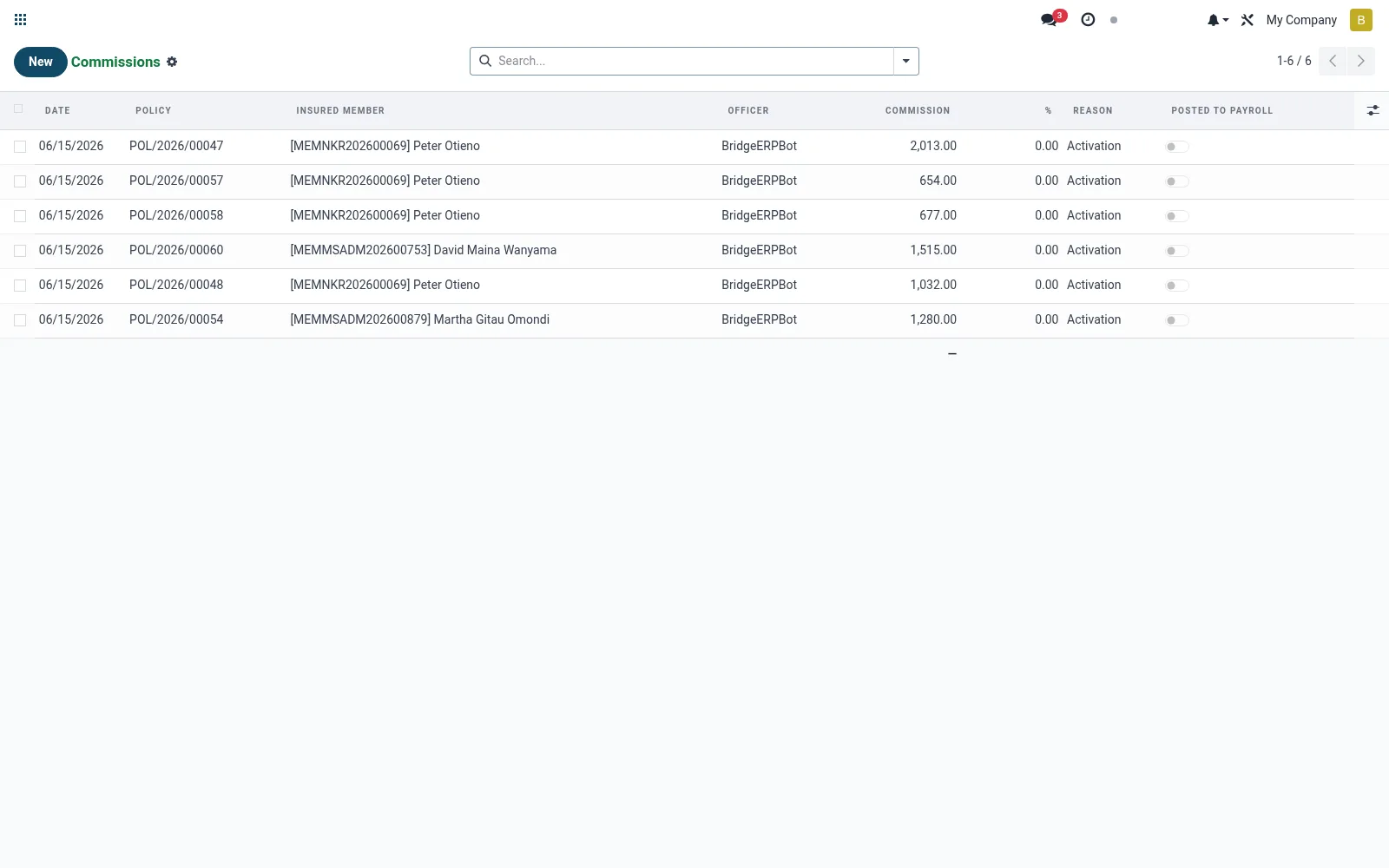The image size is (1389, 868).
Task: Click the gear icon next to Commissions
Action: pyautogui.click(x=172, y=62)
